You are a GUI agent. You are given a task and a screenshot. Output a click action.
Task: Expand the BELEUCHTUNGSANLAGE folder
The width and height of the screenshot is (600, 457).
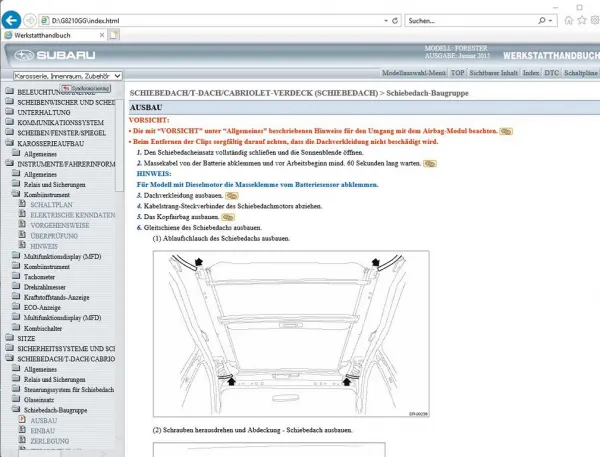(x=11, y=92)
